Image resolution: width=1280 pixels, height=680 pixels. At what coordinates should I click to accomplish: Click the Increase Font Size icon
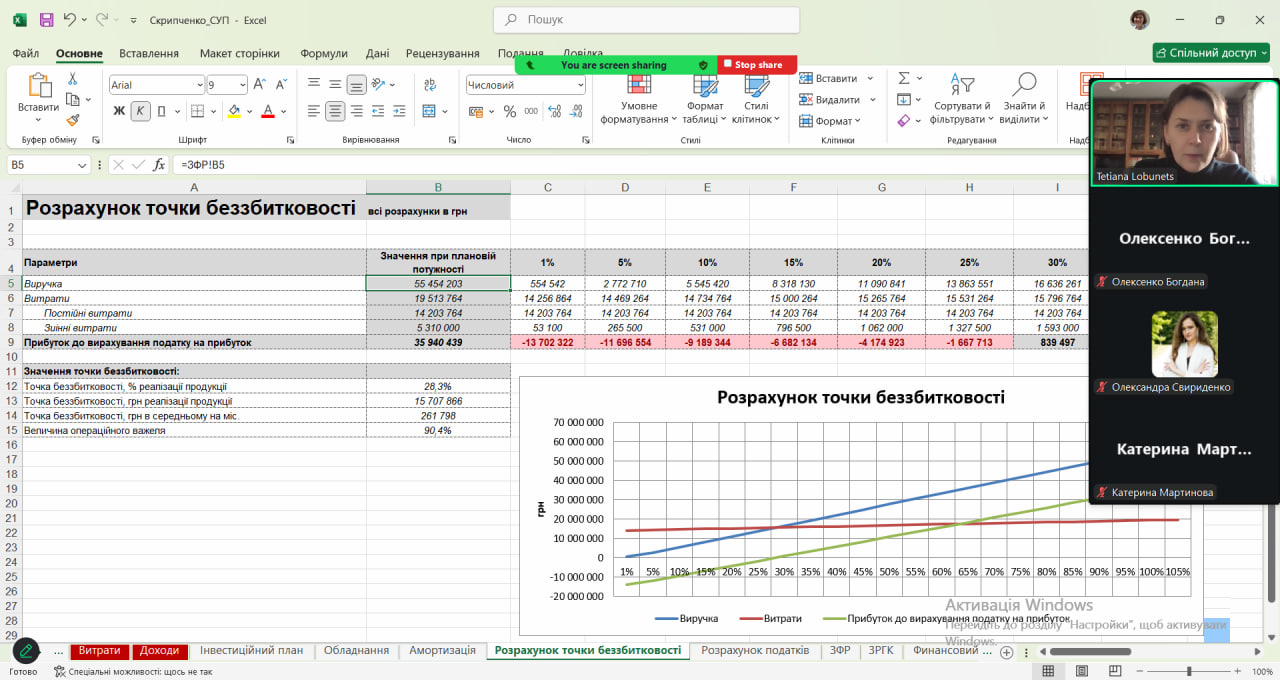coord(259,85)
